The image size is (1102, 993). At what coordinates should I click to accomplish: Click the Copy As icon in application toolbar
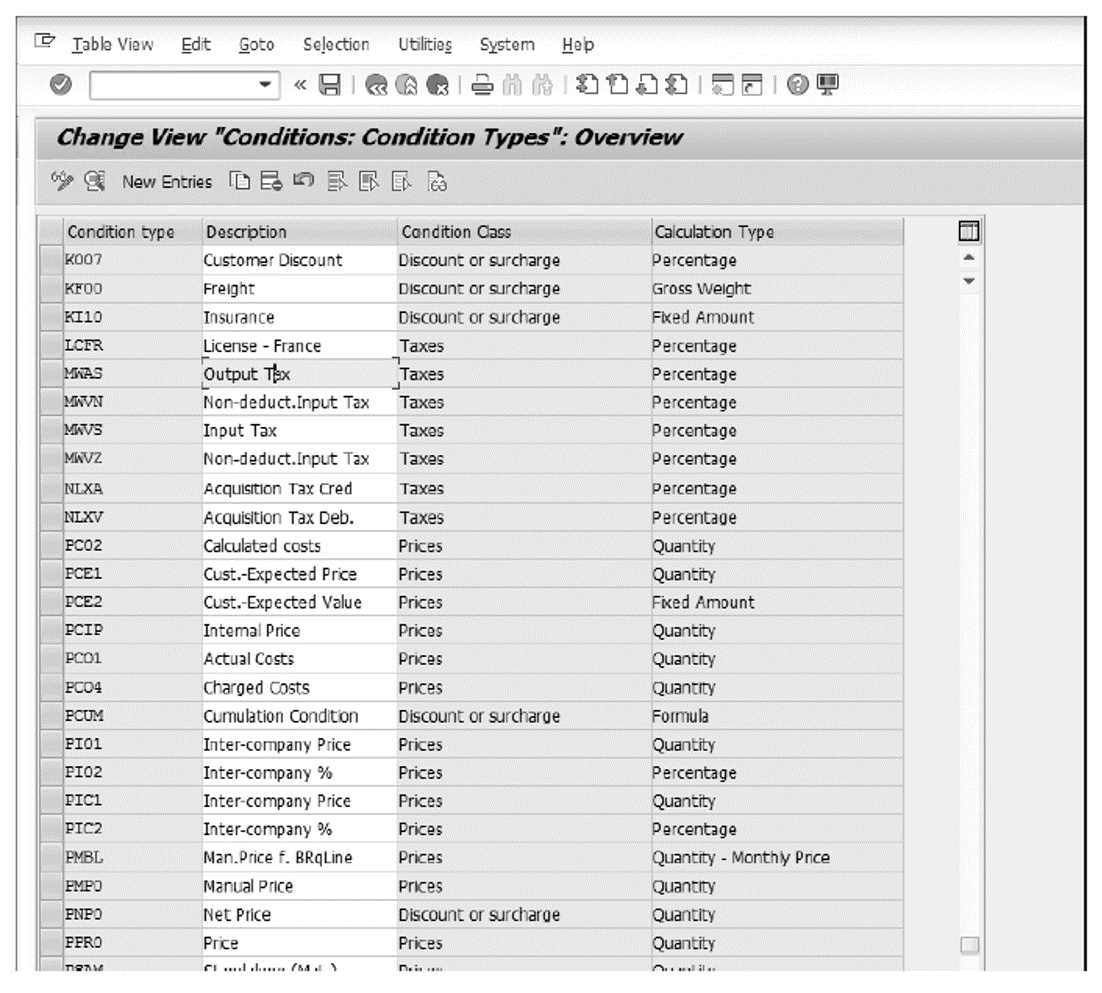241,183
